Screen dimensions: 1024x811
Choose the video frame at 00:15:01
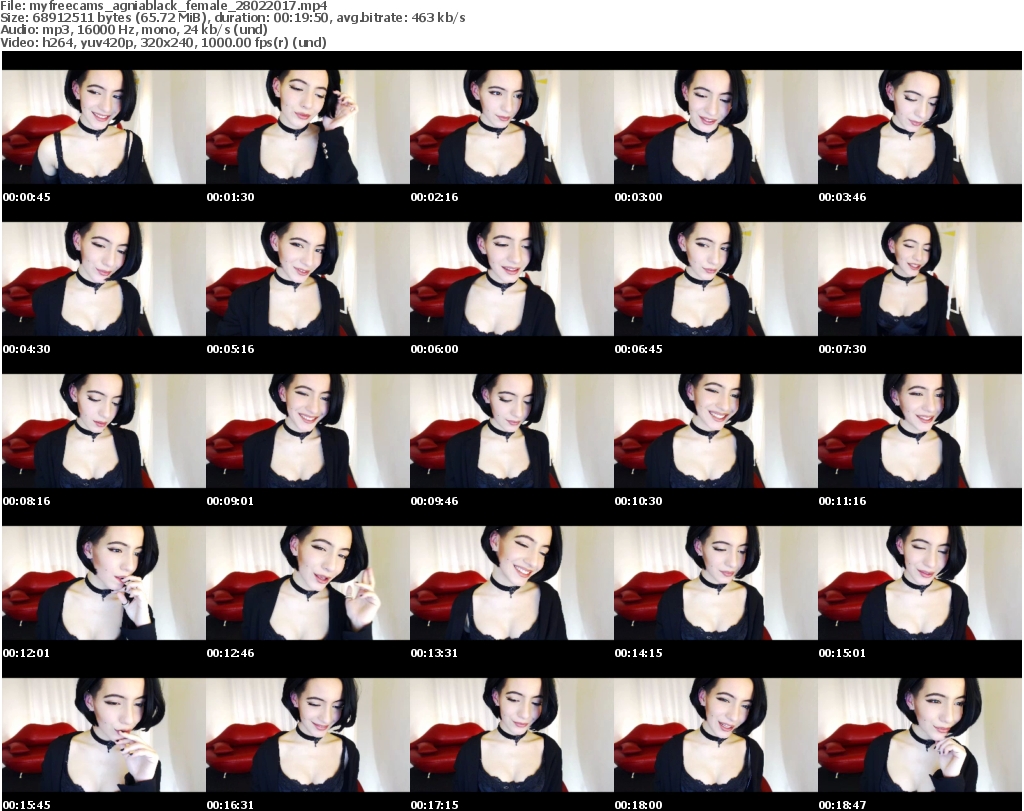point(920,583)
